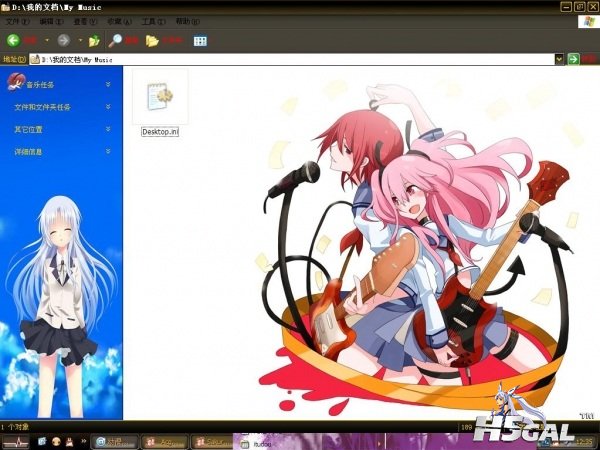Open the first blue quick launch icon
The width and height of the screenshot is (600, 450).
tap(42, 442)
